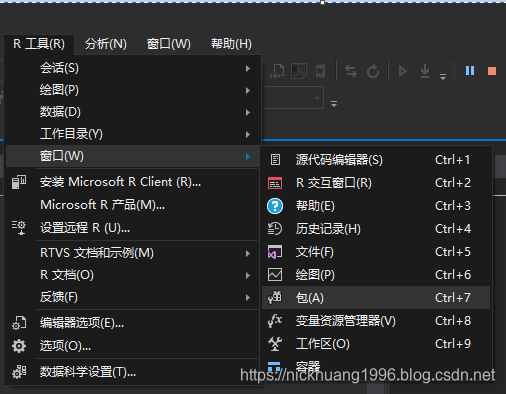Click the plot chart icon
The height and width of the screenshot is (394, 506).
coord(275,275)
